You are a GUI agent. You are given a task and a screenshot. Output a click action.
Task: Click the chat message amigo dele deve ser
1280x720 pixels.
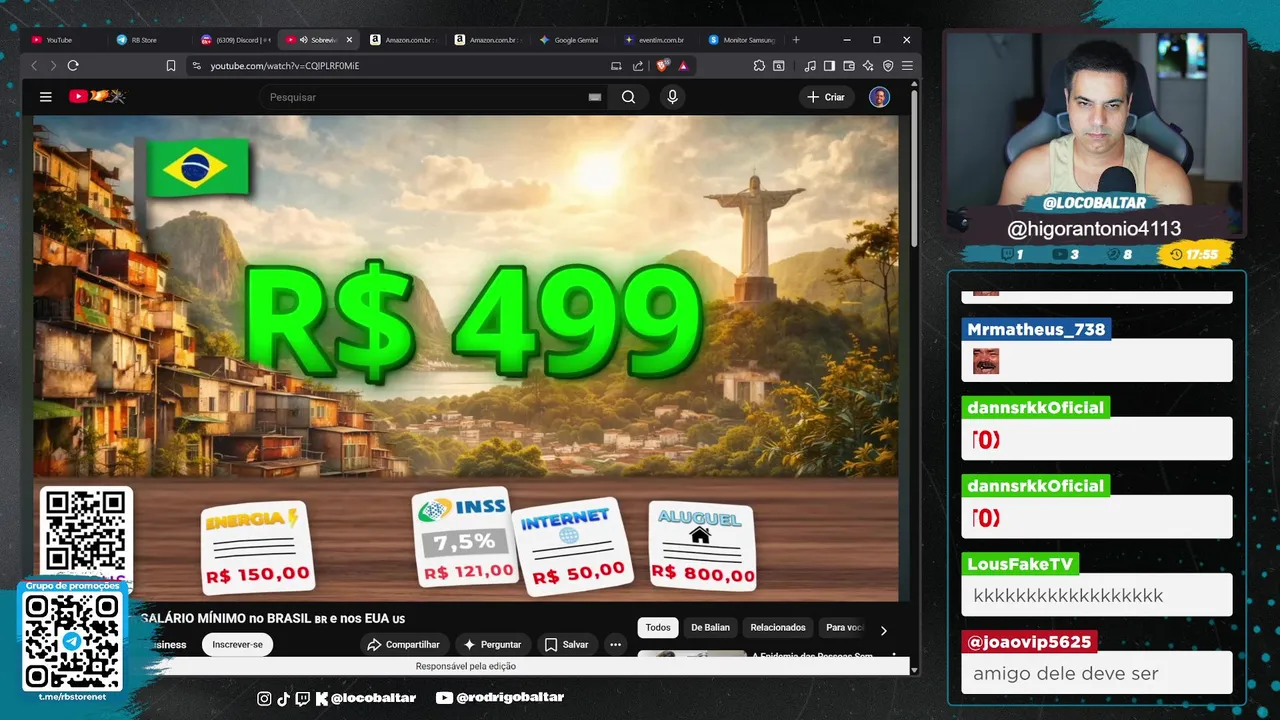coord(1066,673)
